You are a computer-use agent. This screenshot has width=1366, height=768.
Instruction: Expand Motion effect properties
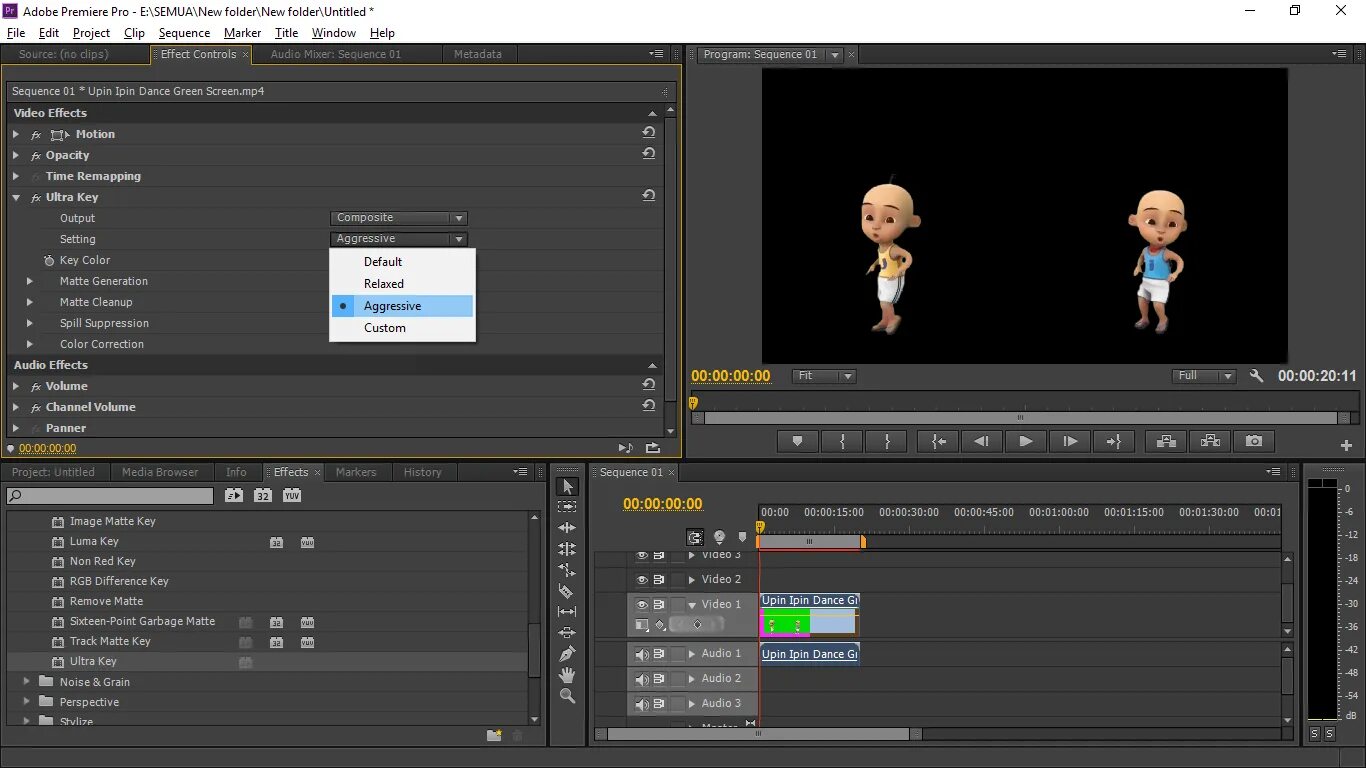(x=16, y=134)
